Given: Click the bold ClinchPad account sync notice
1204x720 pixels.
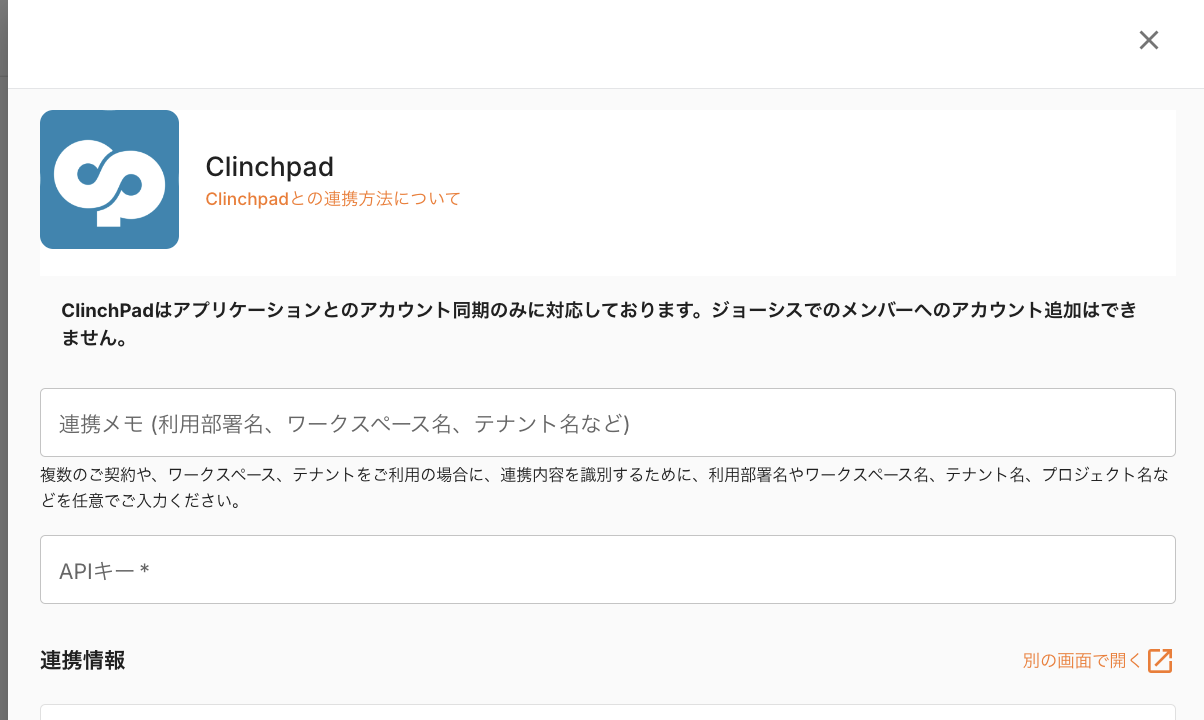Looking at the screenshot, I should 598,310.
